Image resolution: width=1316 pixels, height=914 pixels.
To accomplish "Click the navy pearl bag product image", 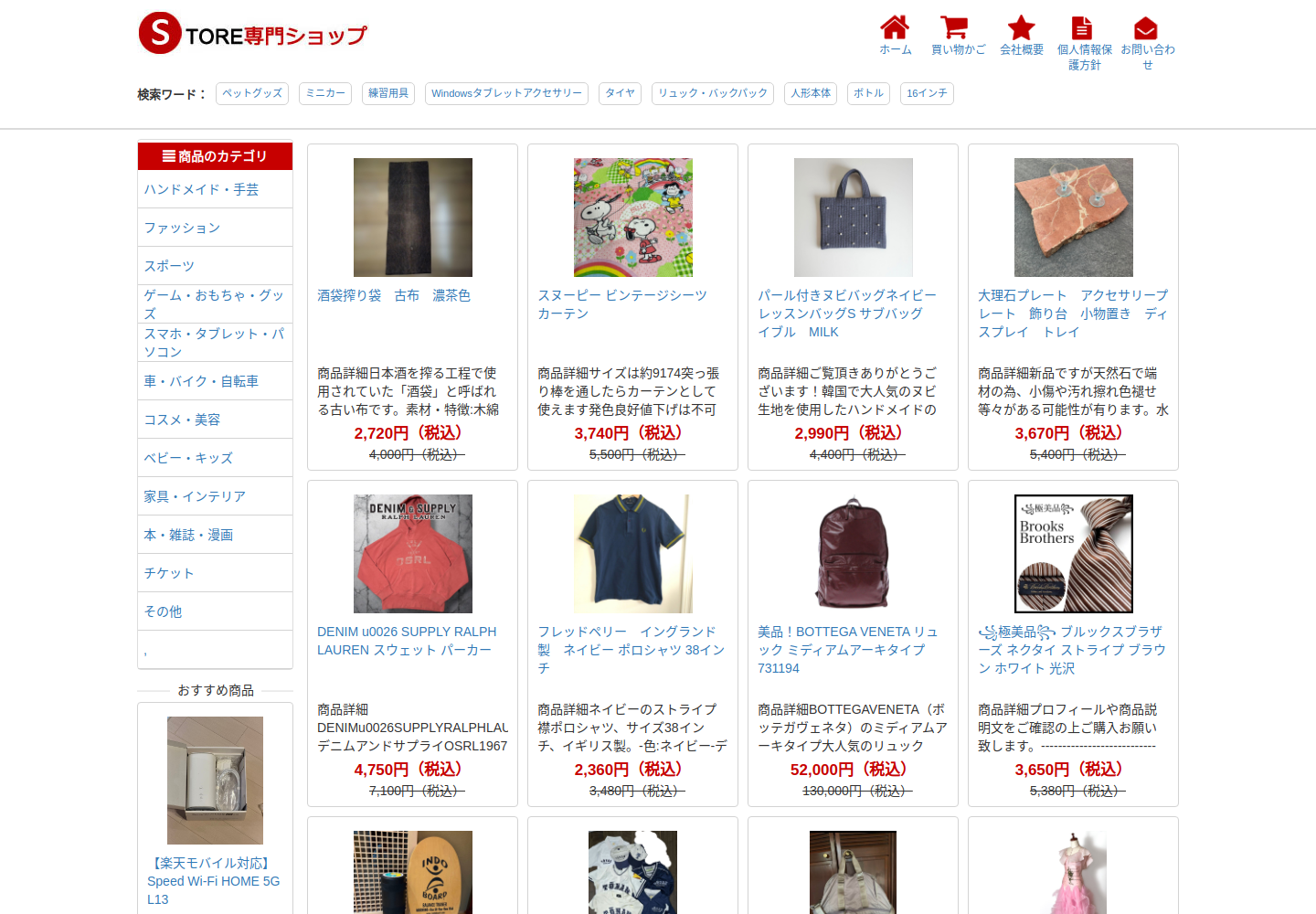I will 854,218.
